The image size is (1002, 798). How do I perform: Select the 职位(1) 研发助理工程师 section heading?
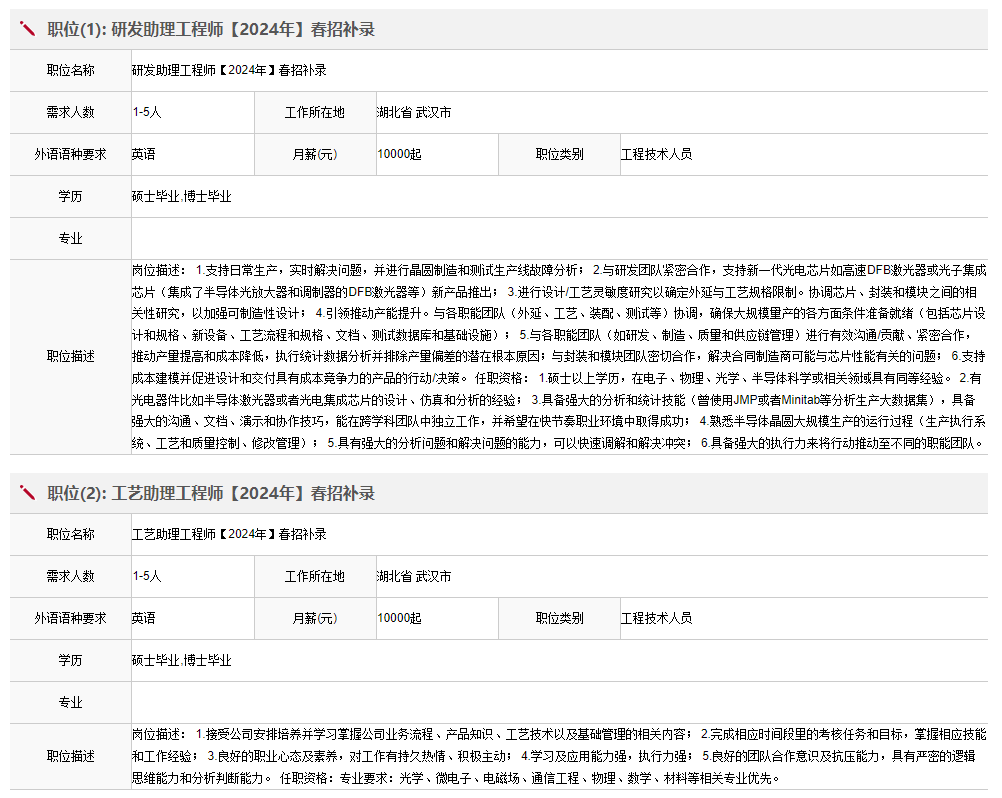[211, 29]
